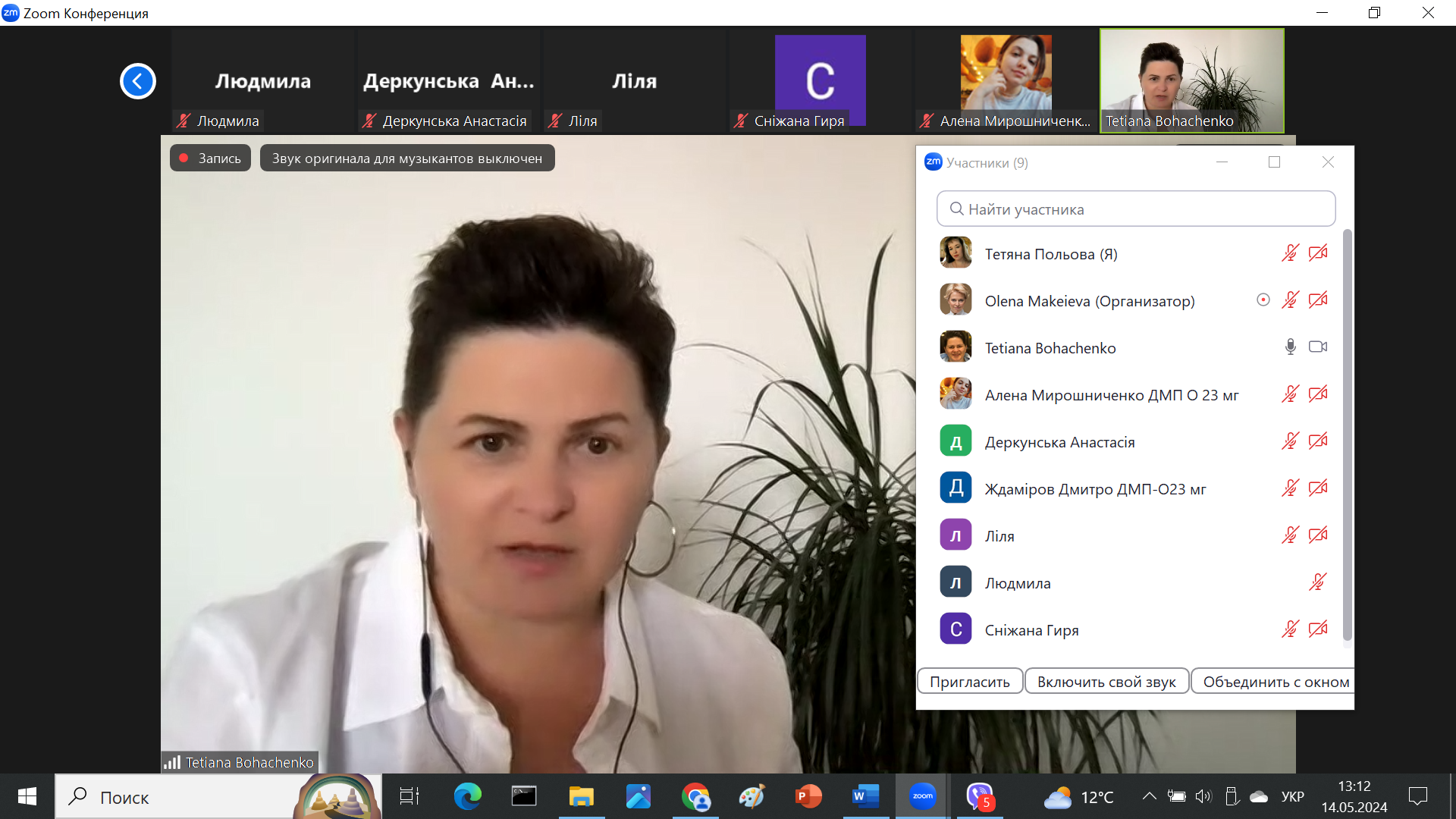Click muted mic icon for Тетяна Польова

(x=1290, y=253)
